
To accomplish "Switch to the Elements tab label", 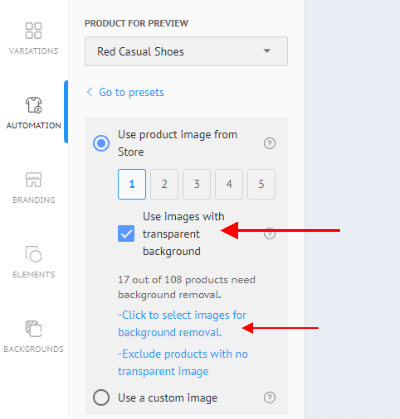I will click(34, 275).
